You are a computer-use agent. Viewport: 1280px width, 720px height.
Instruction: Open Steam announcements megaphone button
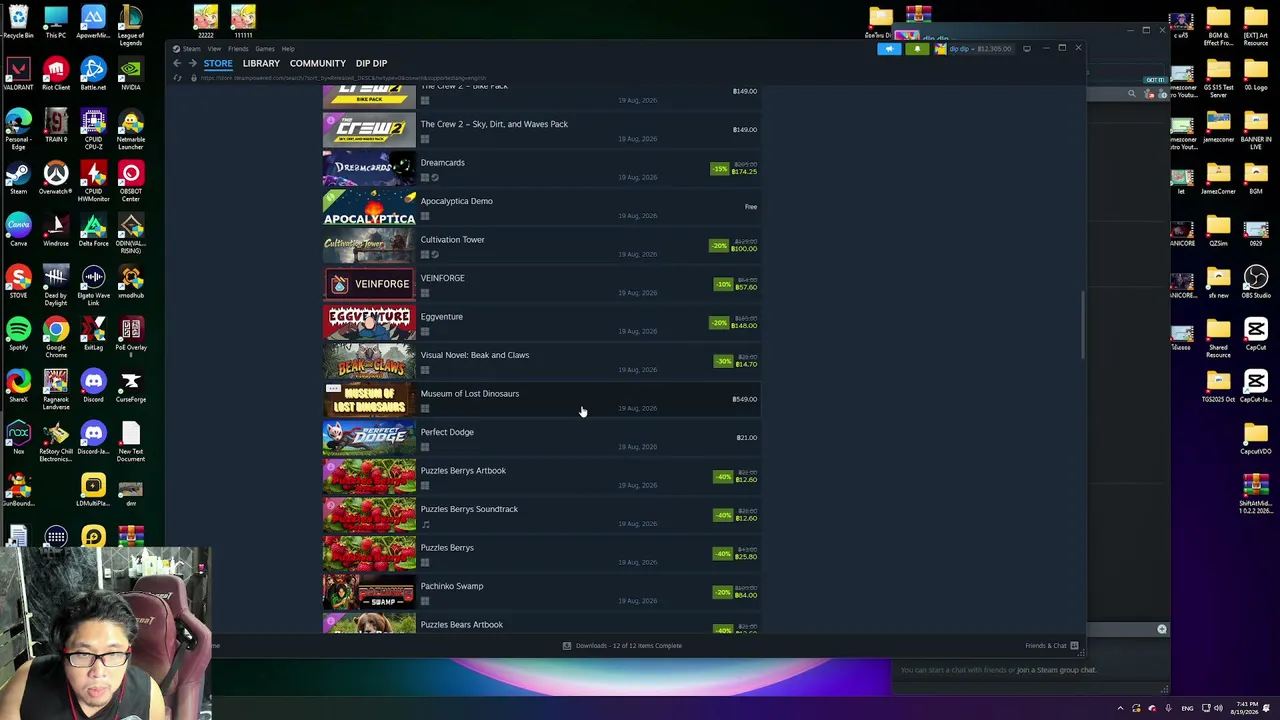click(x=889, y=48)
